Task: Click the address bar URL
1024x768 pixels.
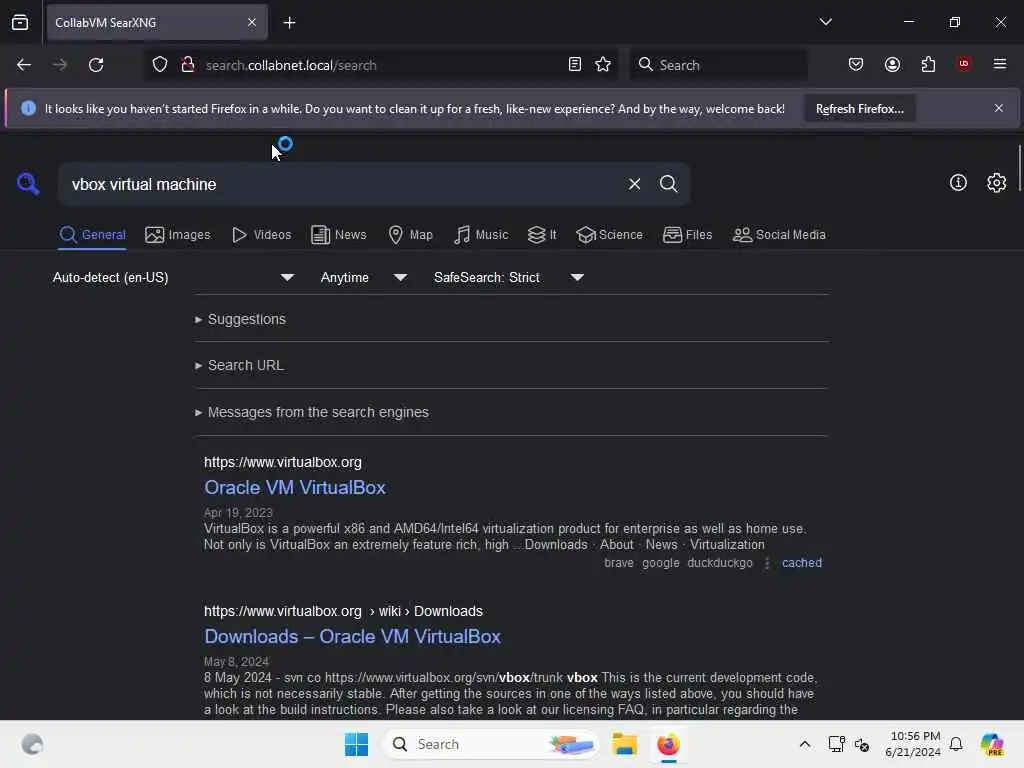Action: 291,65
